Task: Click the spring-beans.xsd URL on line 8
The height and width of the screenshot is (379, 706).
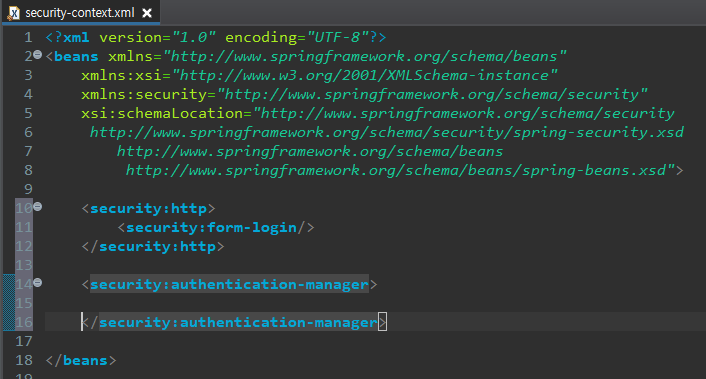Action: click(x=400, y=171)
